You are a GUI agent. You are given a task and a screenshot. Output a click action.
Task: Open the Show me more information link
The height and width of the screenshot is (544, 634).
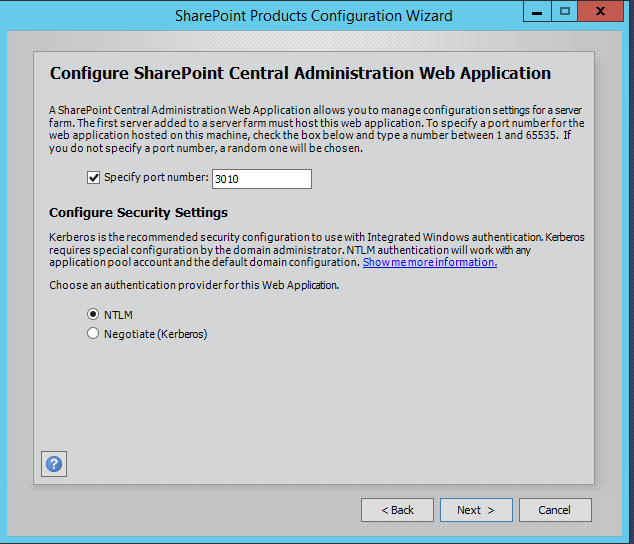pos(429,262)
